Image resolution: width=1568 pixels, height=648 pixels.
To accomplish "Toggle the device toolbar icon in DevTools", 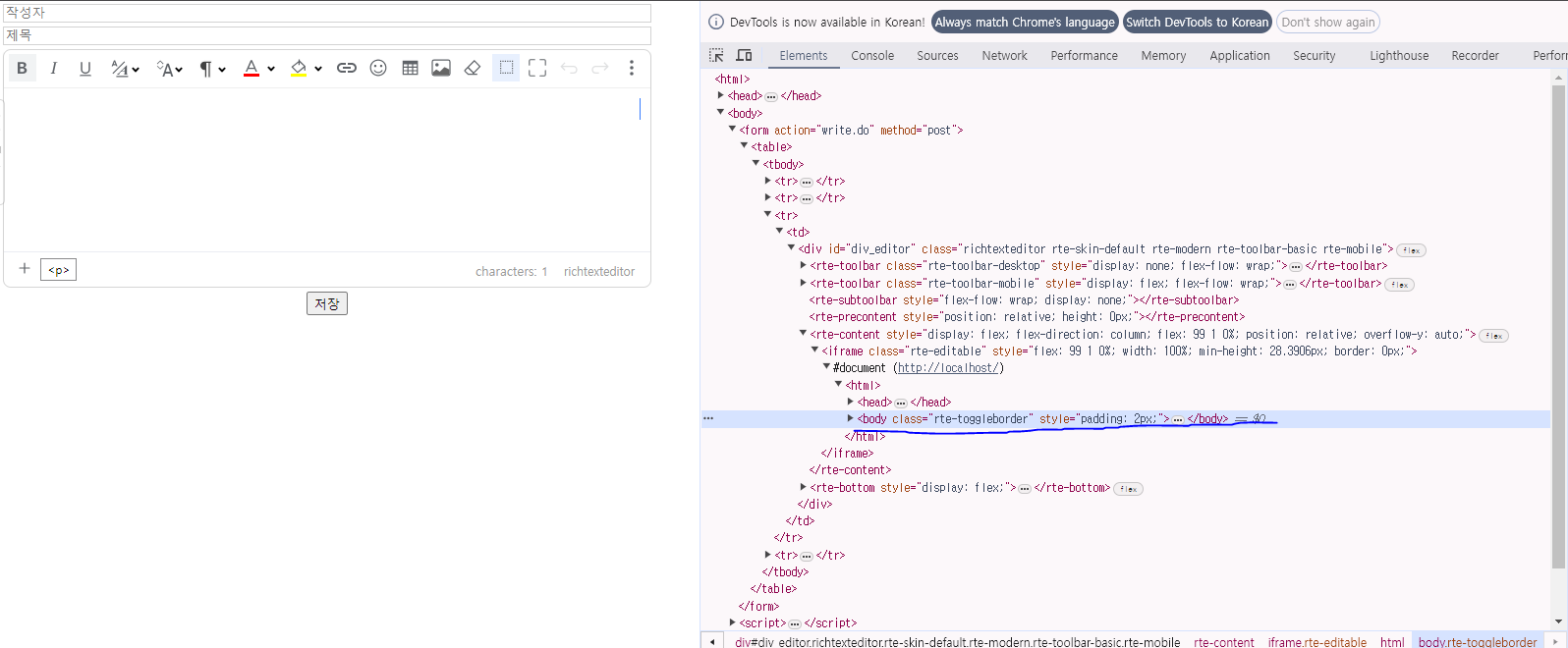I will click(744, 56).
